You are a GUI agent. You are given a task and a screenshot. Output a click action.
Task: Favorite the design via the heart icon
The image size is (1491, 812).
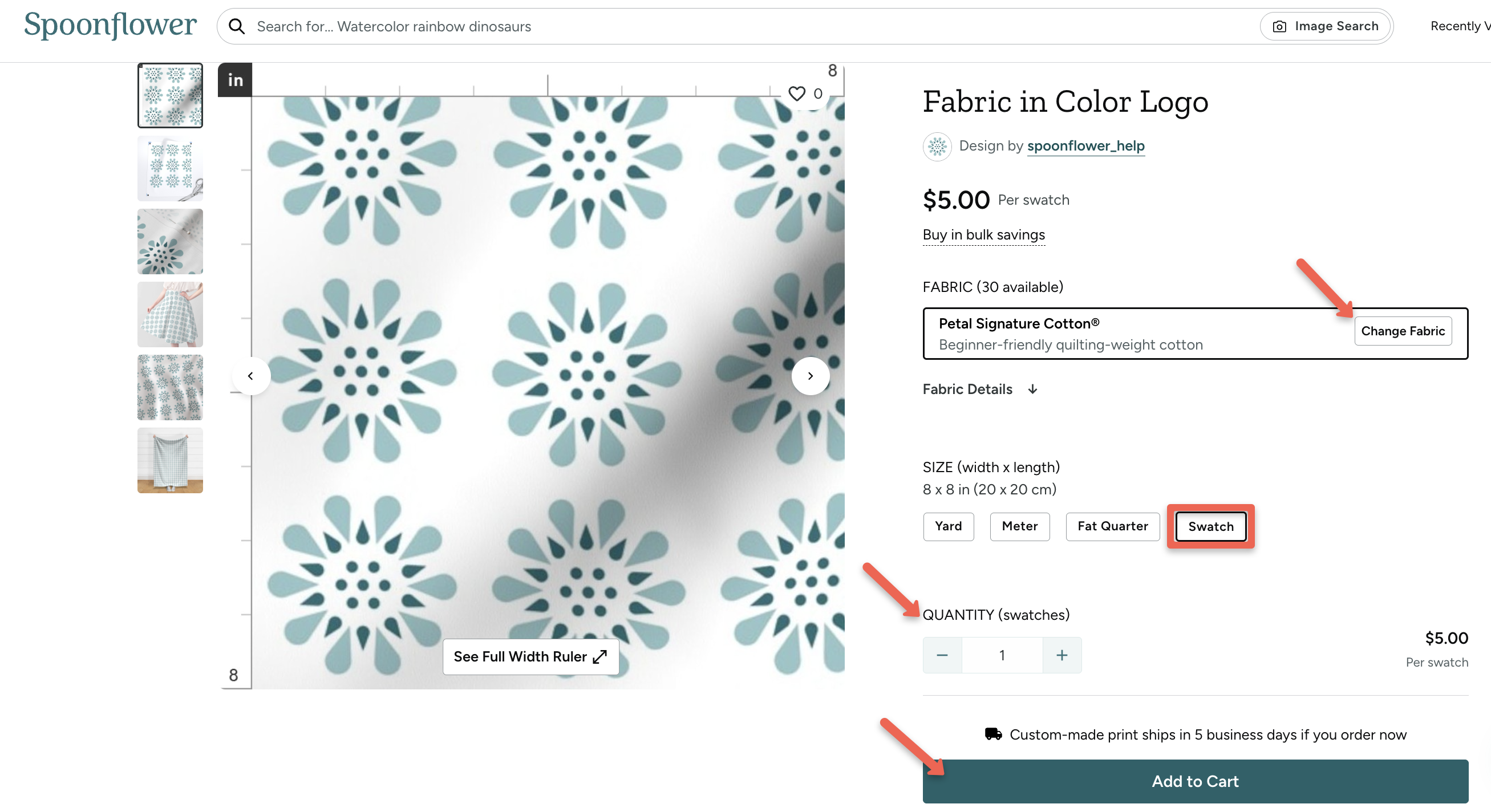[797, 92]
